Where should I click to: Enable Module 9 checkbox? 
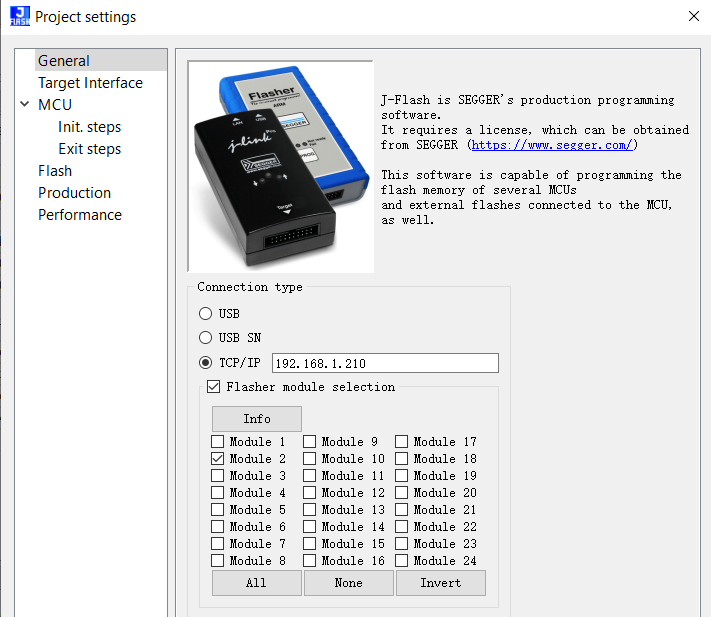tap(310, 442)
